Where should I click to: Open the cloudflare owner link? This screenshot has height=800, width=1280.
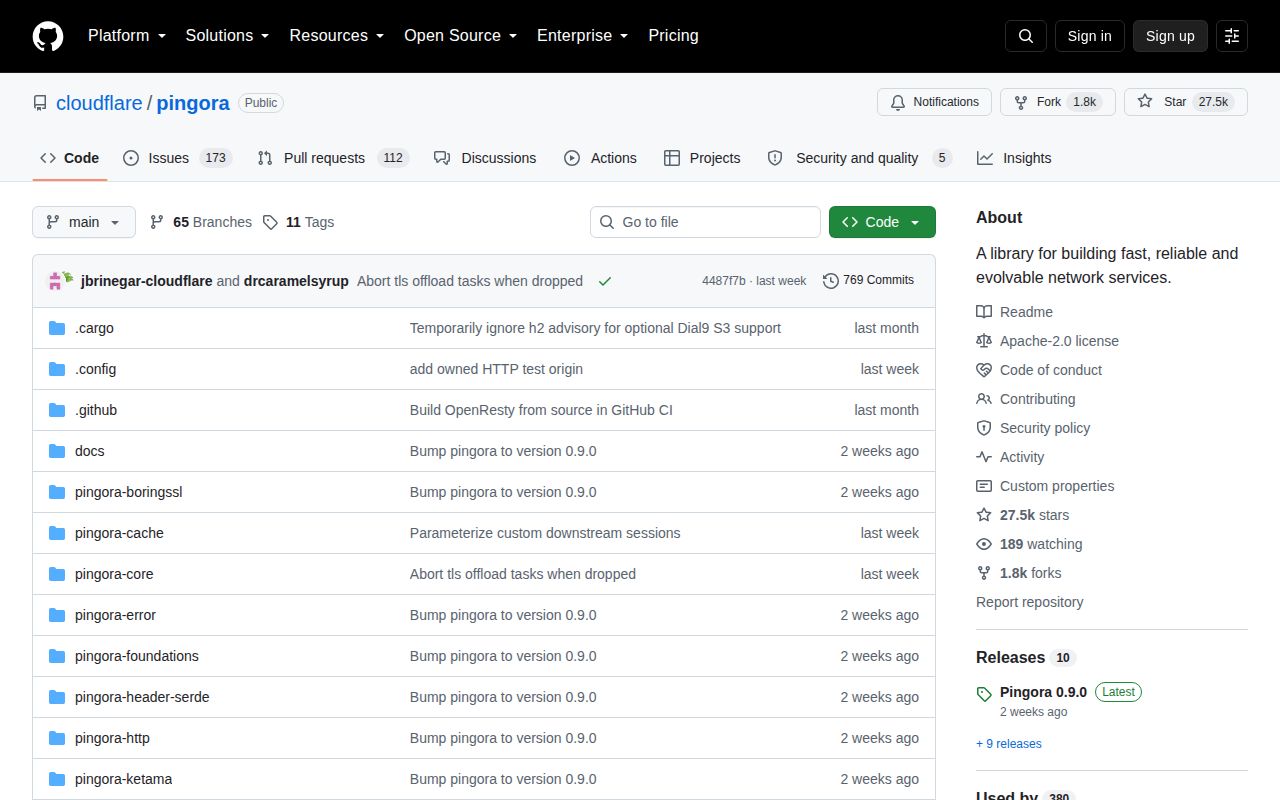coord(99,103)
